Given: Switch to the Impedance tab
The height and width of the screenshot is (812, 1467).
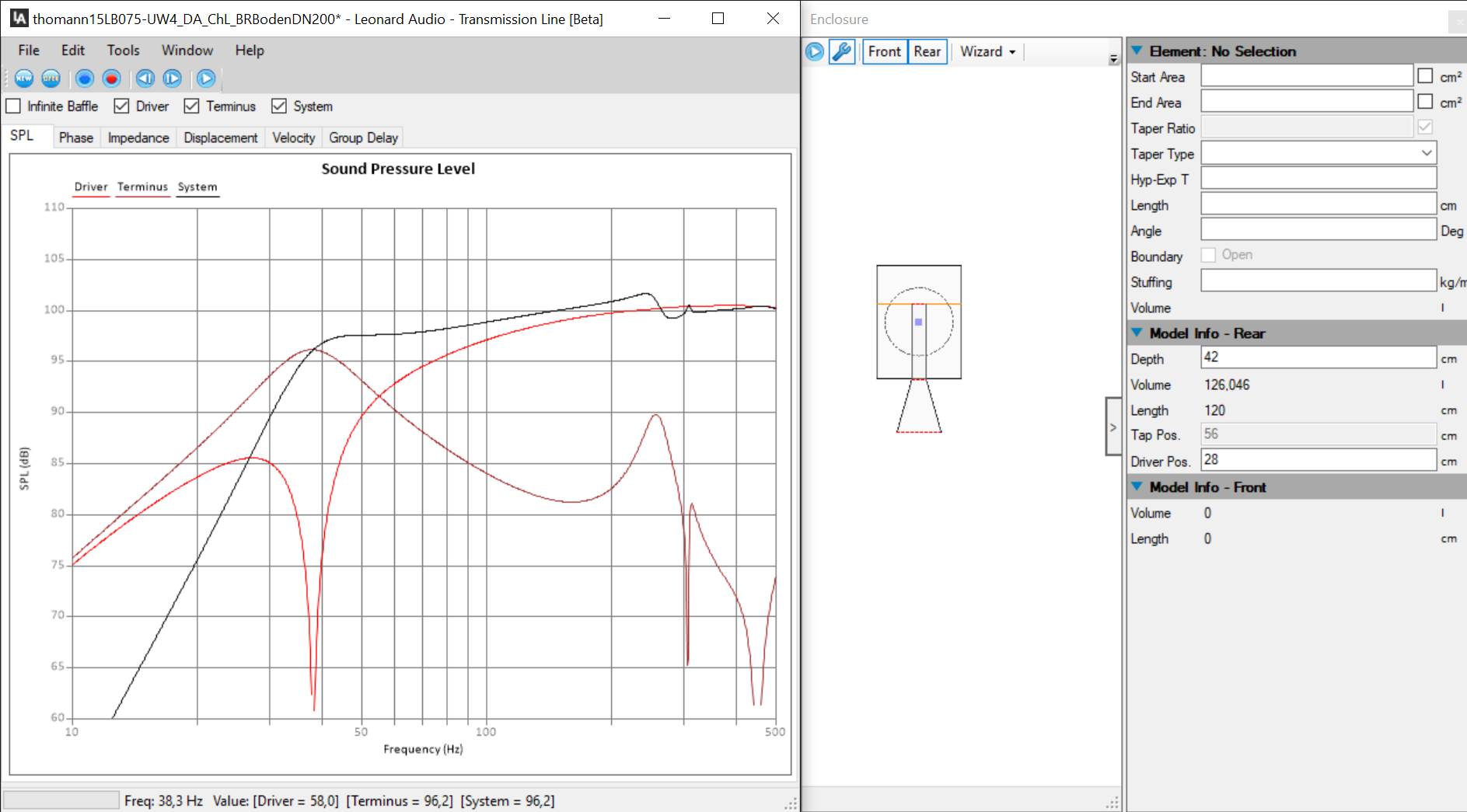Looking at the screenshot, I should tap(138, 138).
